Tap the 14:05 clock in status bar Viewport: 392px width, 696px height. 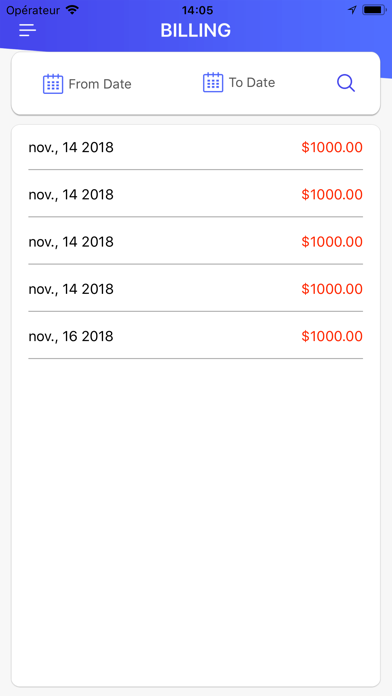click(197, 10)
